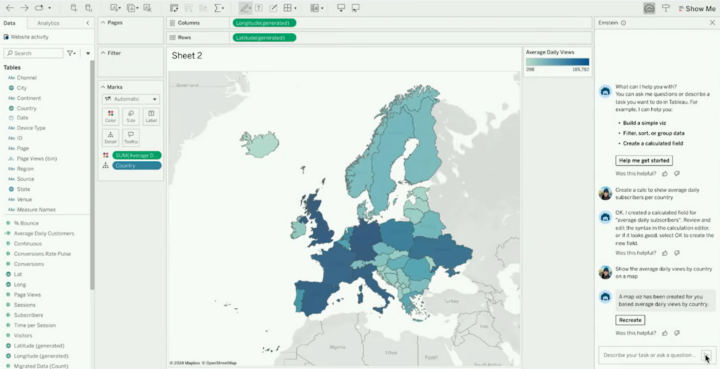
Task: Click the Longitude(generated) pill on Columns
Action: coord(264,23)
